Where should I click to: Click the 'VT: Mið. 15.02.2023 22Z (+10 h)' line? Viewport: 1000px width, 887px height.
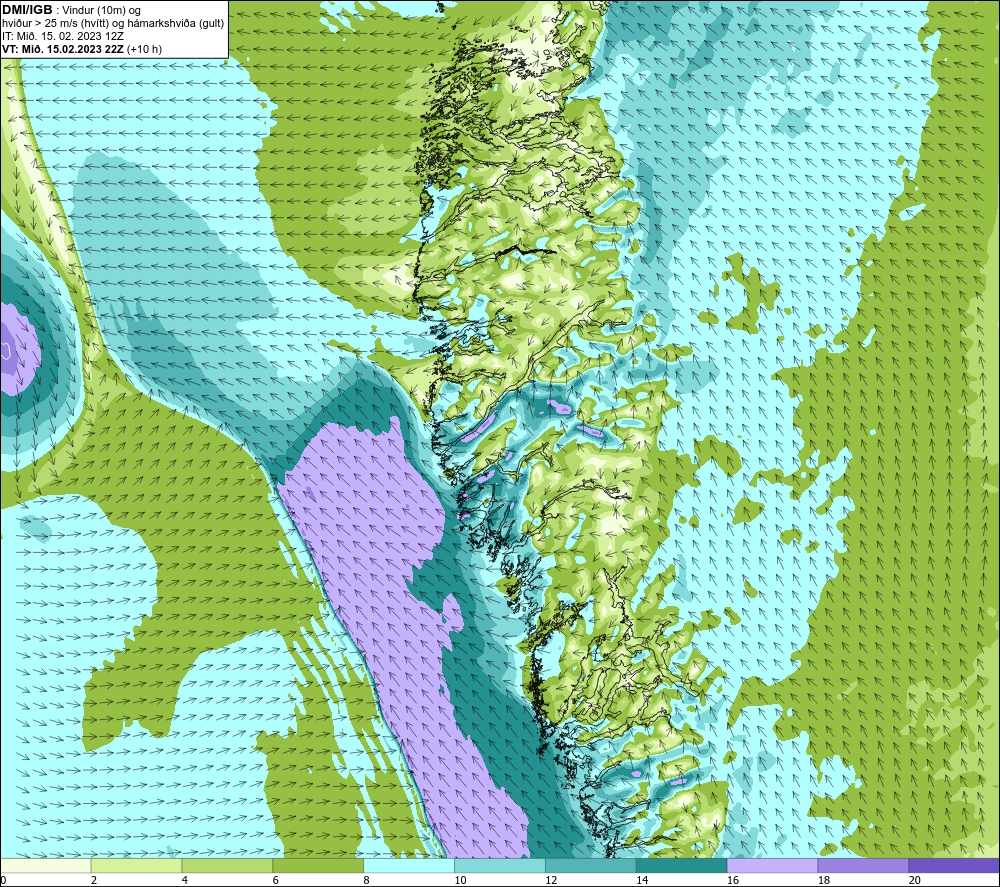[82, 49]
